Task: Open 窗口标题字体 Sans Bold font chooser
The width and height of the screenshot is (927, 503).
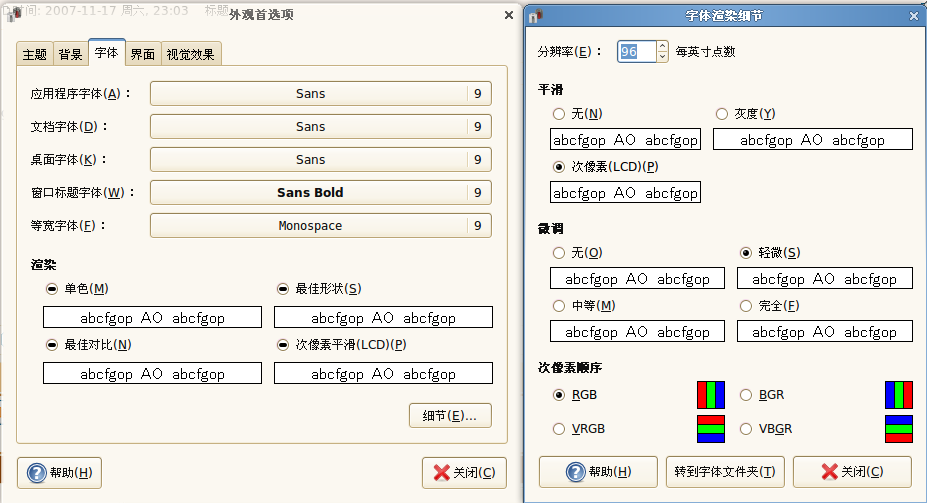Action: 321,193
